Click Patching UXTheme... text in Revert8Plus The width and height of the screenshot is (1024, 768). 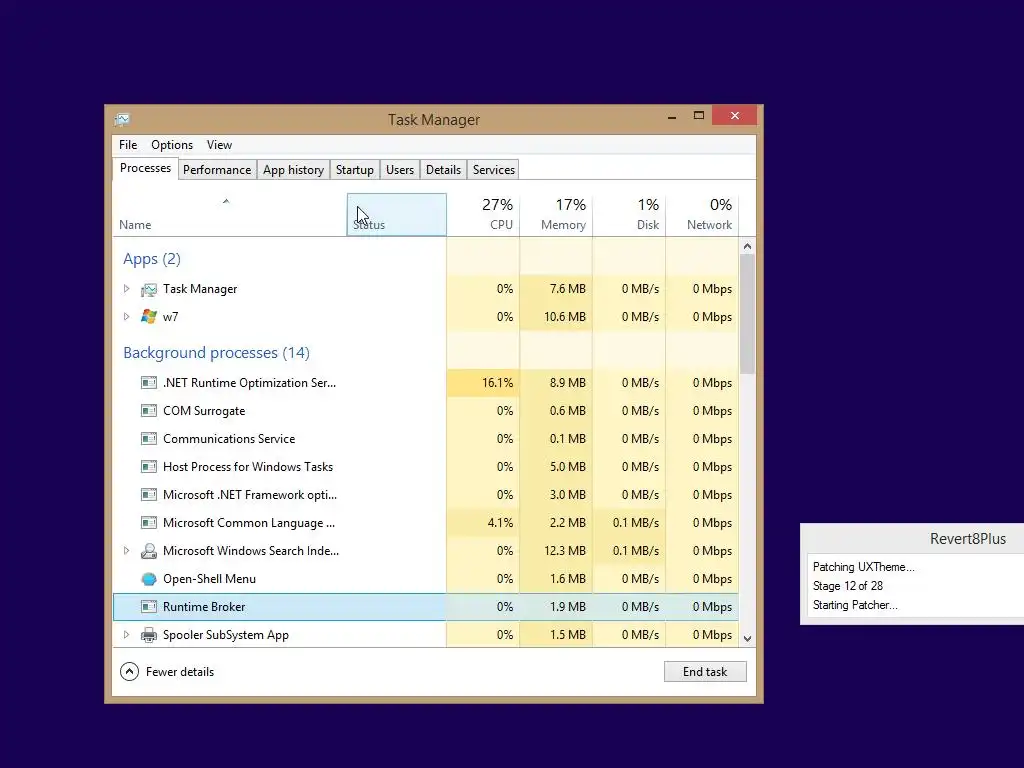point(863,567)
